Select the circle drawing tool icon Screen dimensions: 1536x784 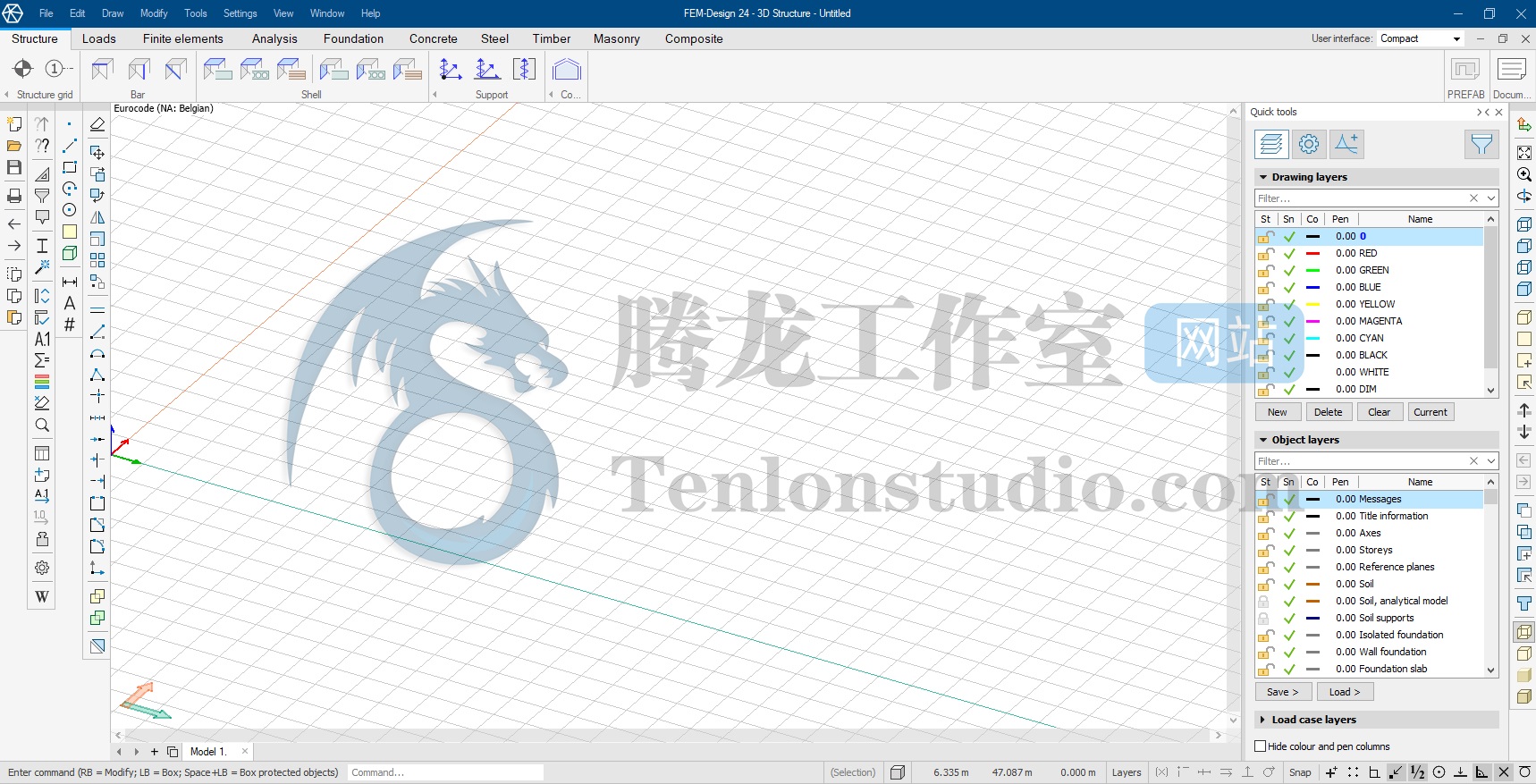click(x=70, y=210)
